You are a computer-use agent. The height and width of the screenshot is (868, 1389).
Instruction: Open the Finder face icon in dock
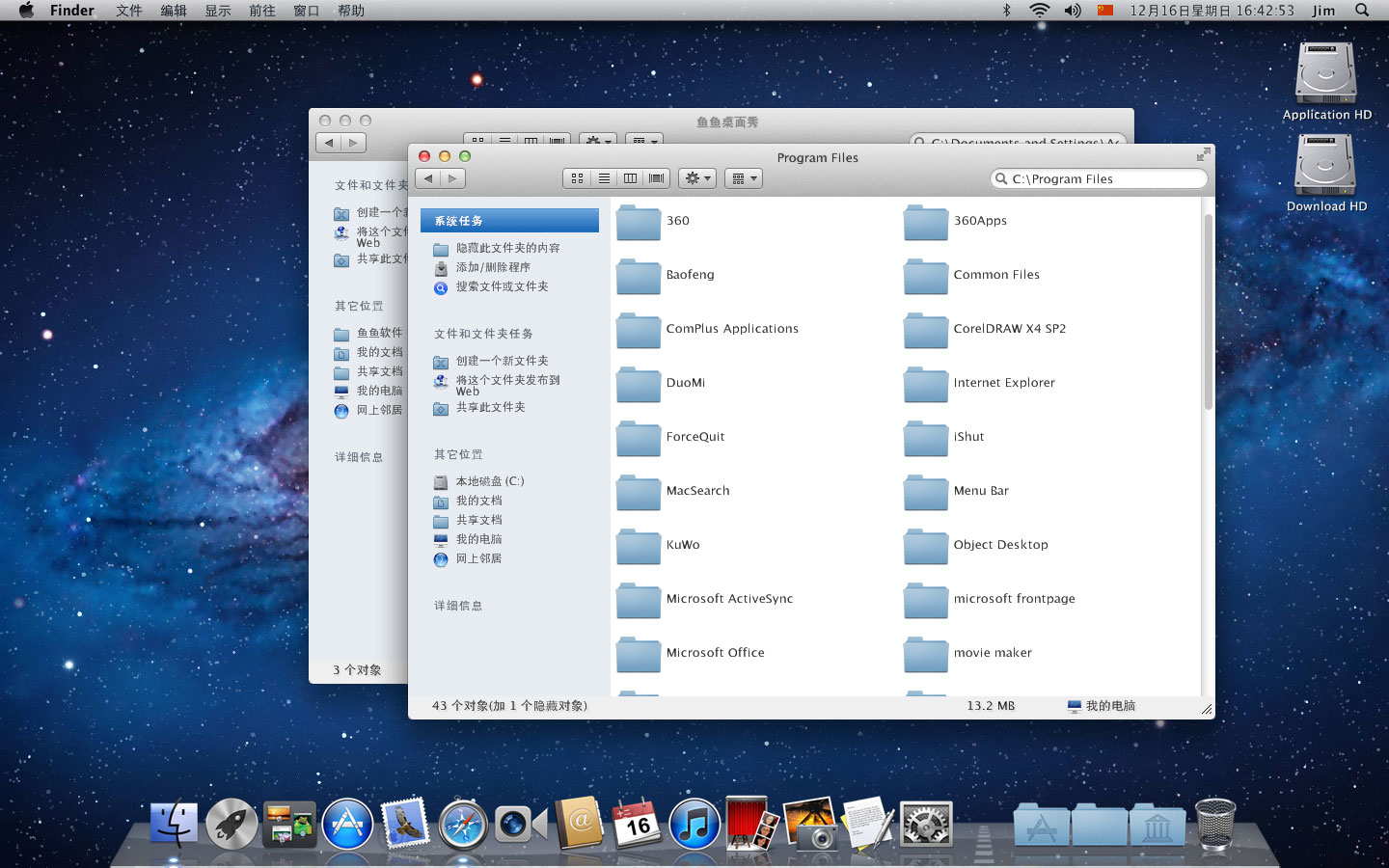174,825
